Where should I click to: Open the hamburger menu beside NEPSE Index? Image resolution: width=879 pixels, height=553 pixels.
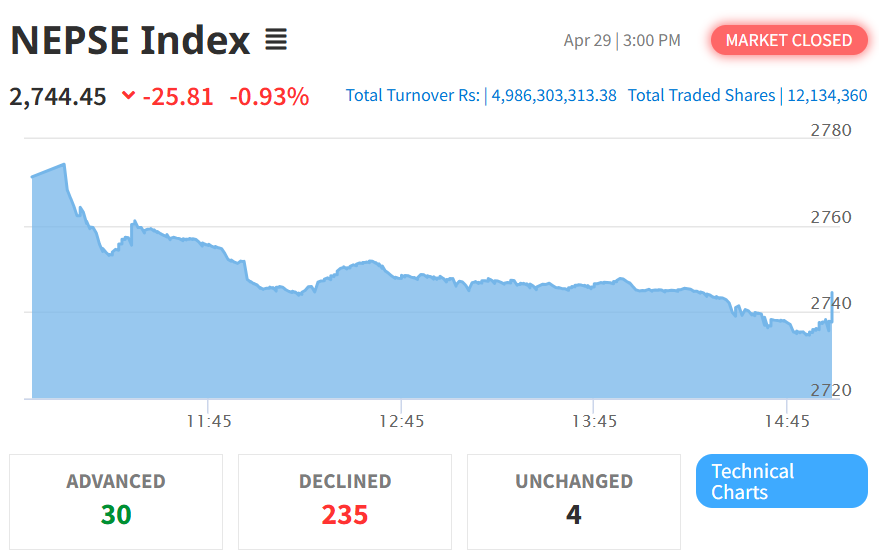276,40
